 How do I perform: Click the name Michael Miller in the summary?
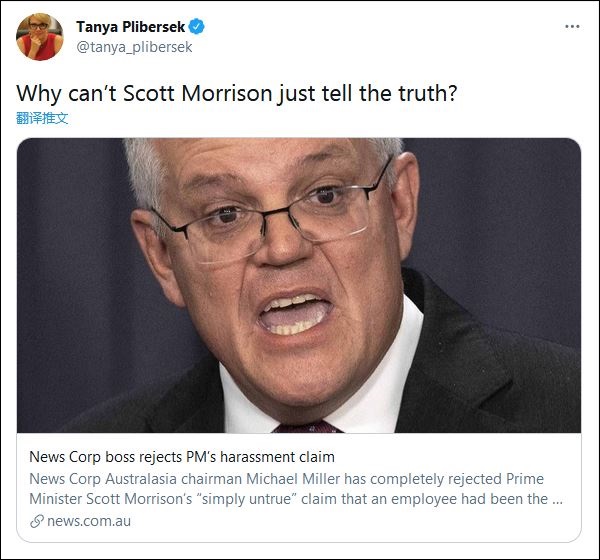[x=293, y=479]
